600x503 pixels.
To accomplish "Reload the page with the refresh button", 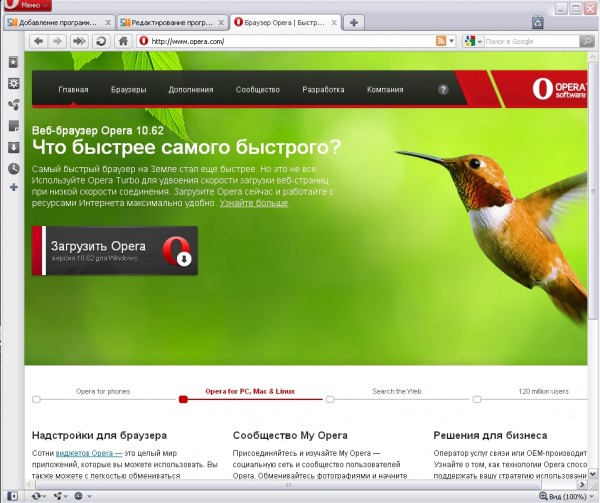I will (x=101, y=41).
